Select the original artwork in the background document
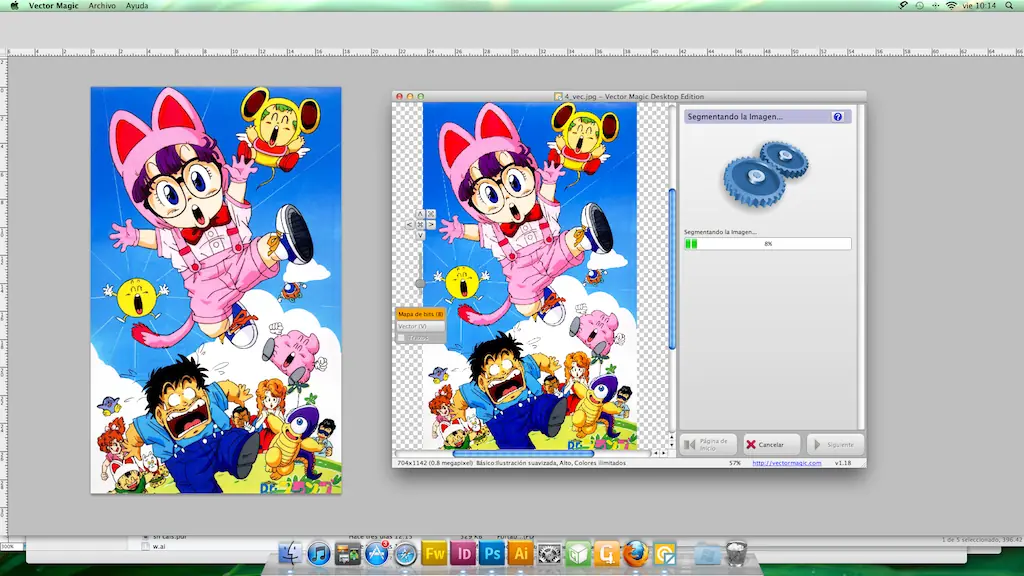This screenshot has height=576, width=1024. point(216,290)
